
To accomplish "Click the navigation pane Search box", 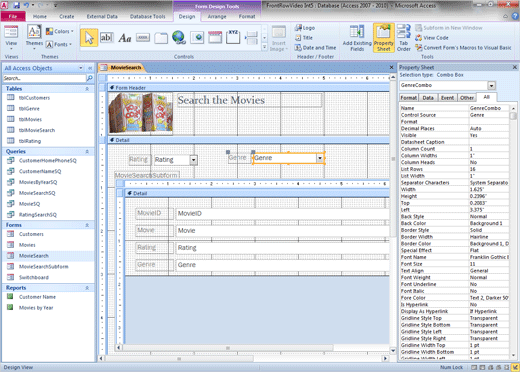I will pos(45,78).
